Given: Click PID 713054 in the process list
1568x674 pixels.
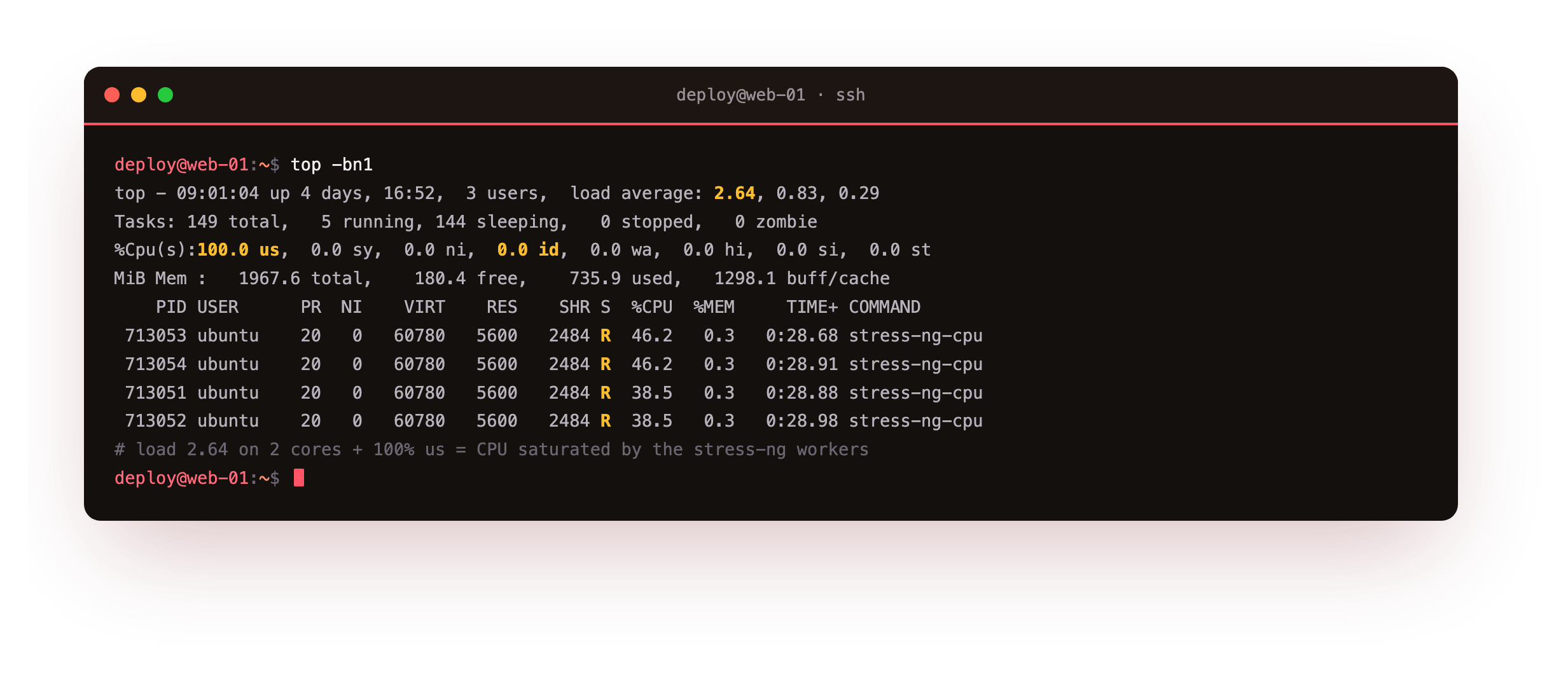Looking at the screenshot, I should [156, 364].
